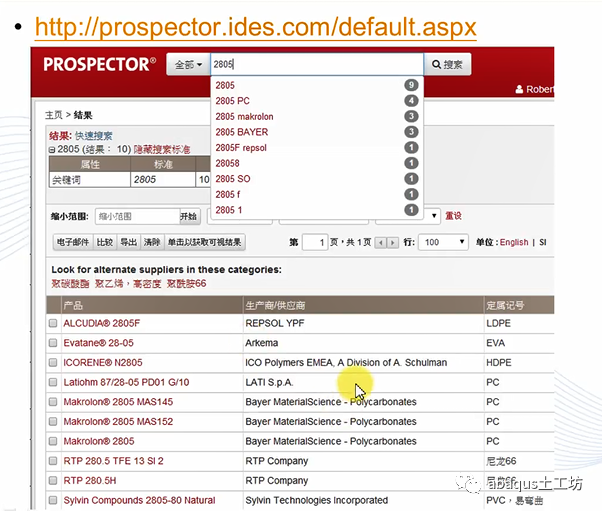Click the 重设 reset link

coord(453,216)
